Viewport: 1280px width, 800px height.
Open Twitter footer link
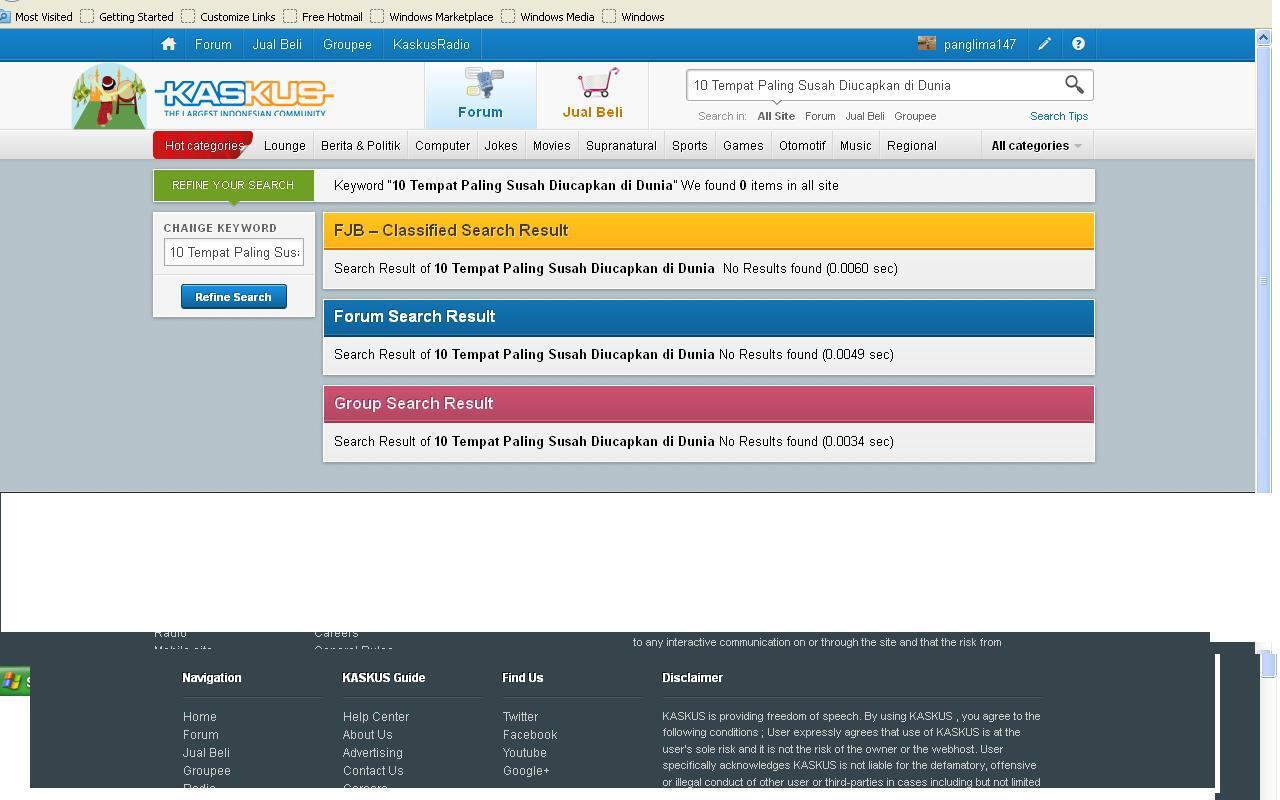(520, 717)
